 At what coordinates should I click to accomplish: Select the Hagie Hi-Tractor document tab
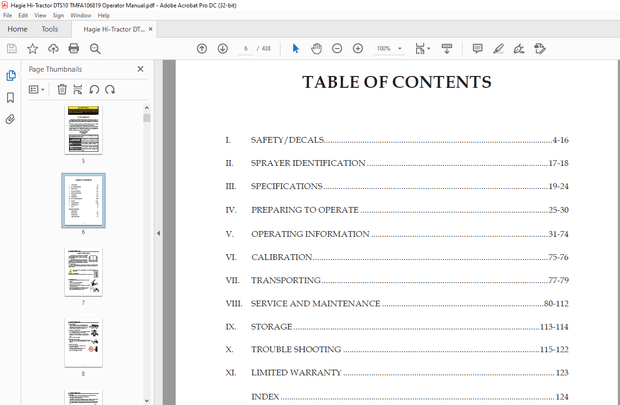coord(113,29)
